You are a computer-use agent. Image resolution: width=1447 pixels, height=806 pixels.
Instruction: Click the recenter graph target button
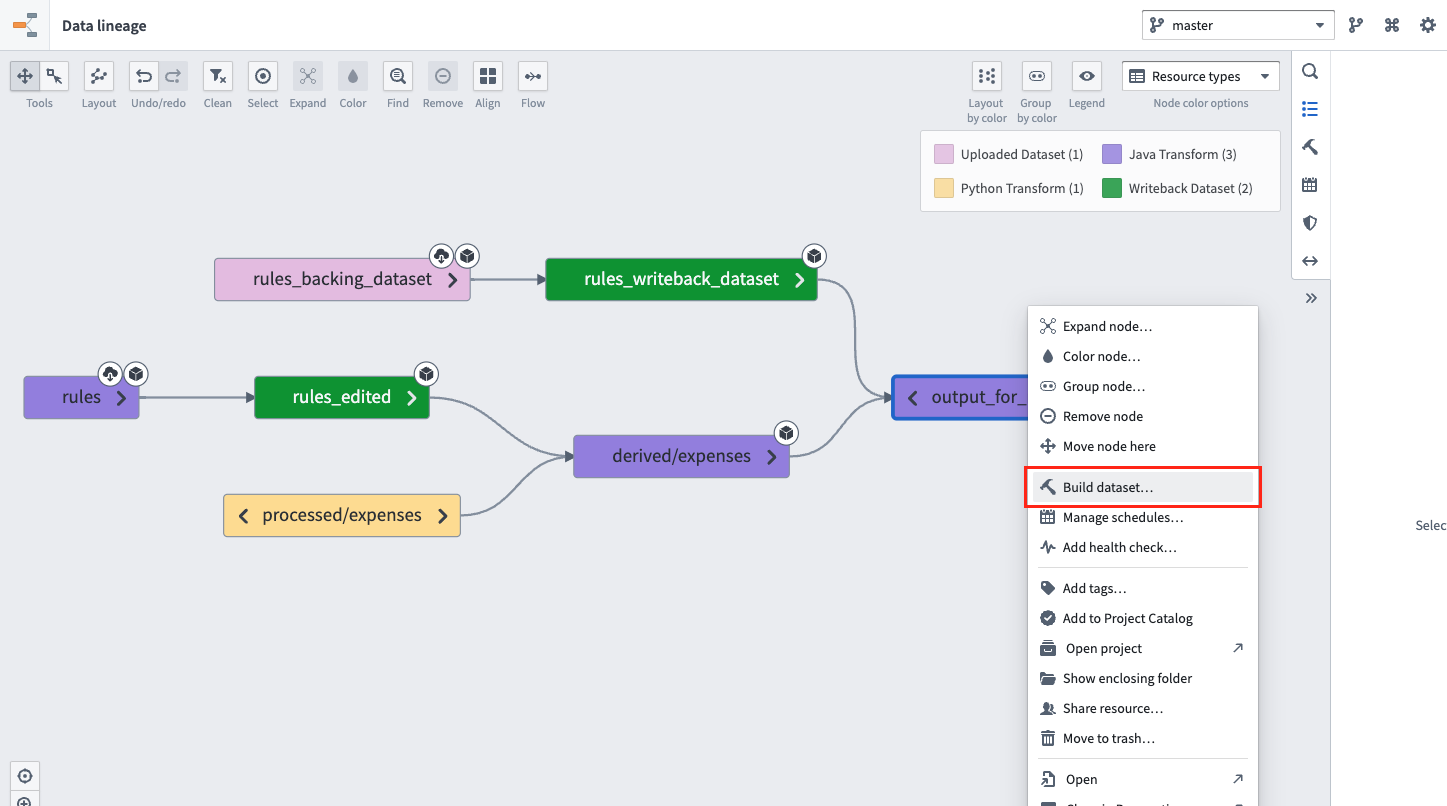[25, 776]
